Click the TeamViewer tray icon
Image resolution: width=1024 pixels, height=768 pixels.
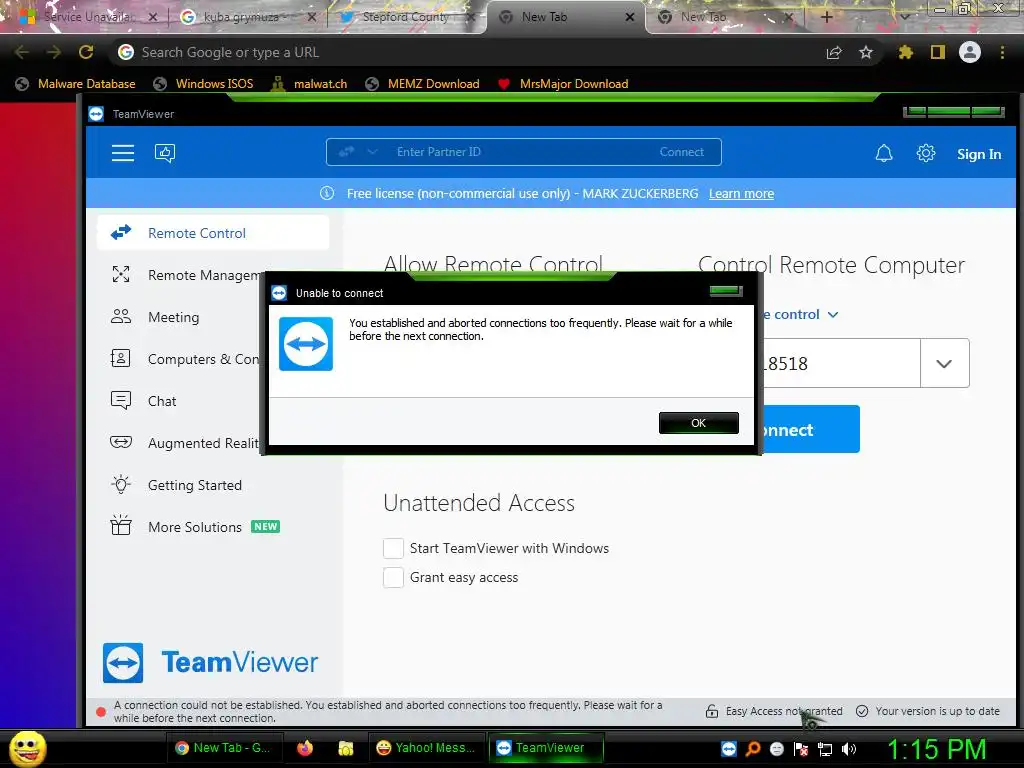click(729, 749)
